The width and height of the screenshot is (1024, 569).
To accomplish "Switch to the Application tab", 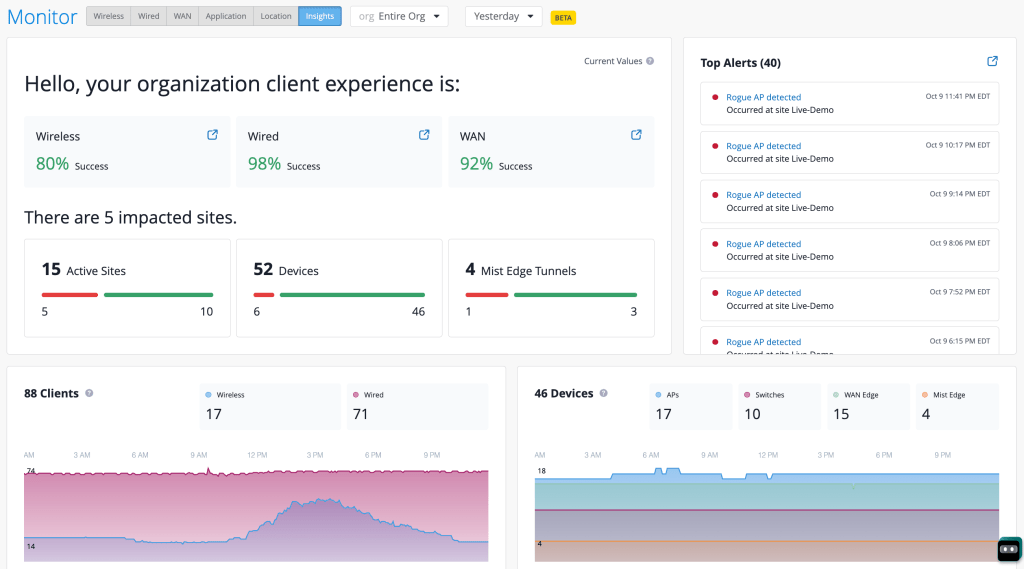I will [225, 17].
